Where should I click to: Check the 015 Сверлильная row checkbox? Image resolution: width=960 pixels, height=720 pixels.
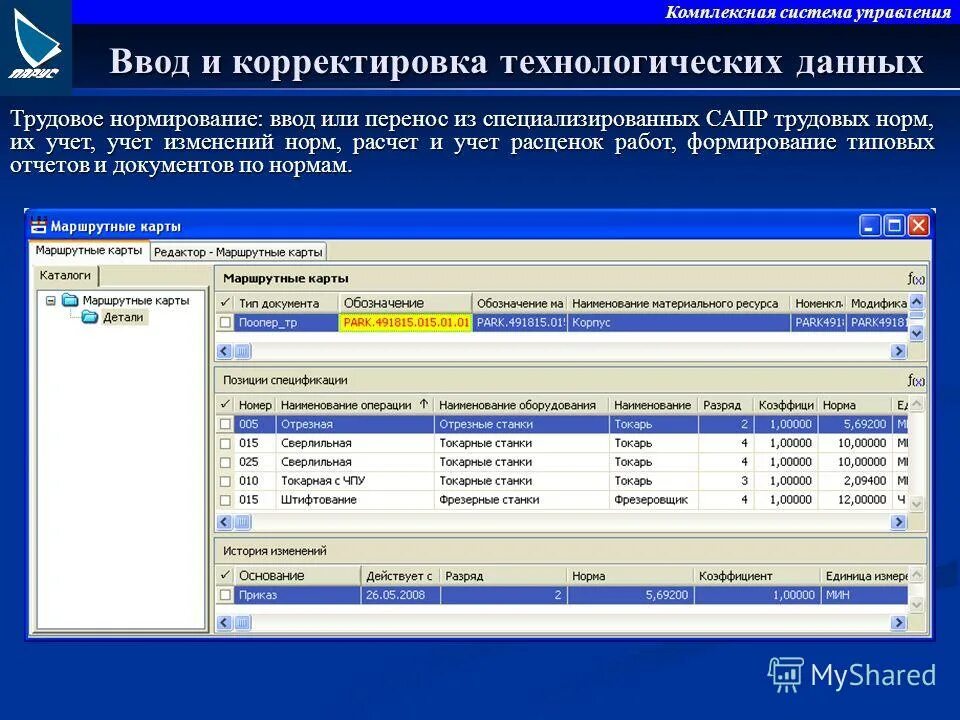[225, 443]
